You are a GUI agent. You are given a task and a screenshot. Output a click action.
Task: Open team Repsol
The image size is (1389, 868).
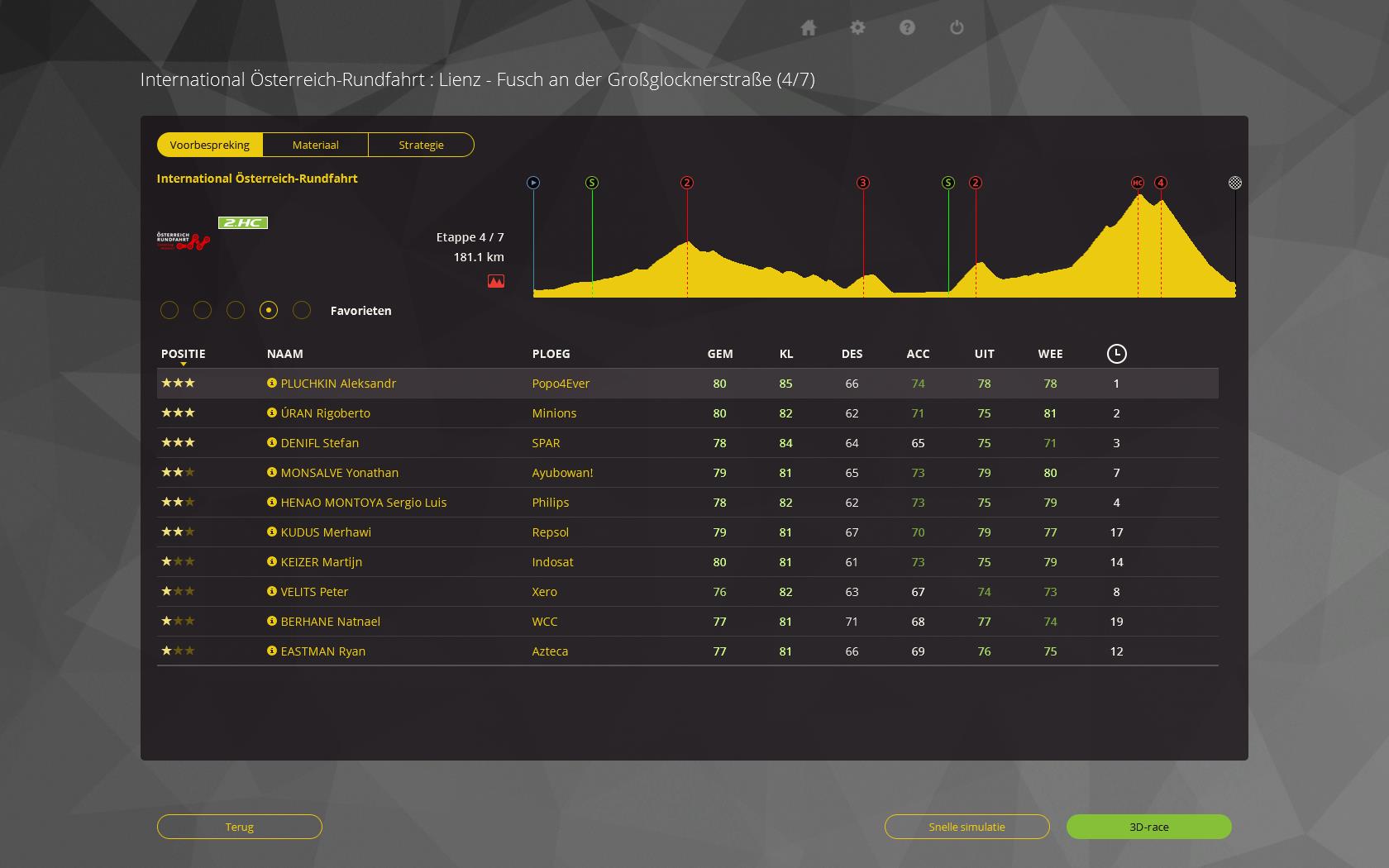550,532
